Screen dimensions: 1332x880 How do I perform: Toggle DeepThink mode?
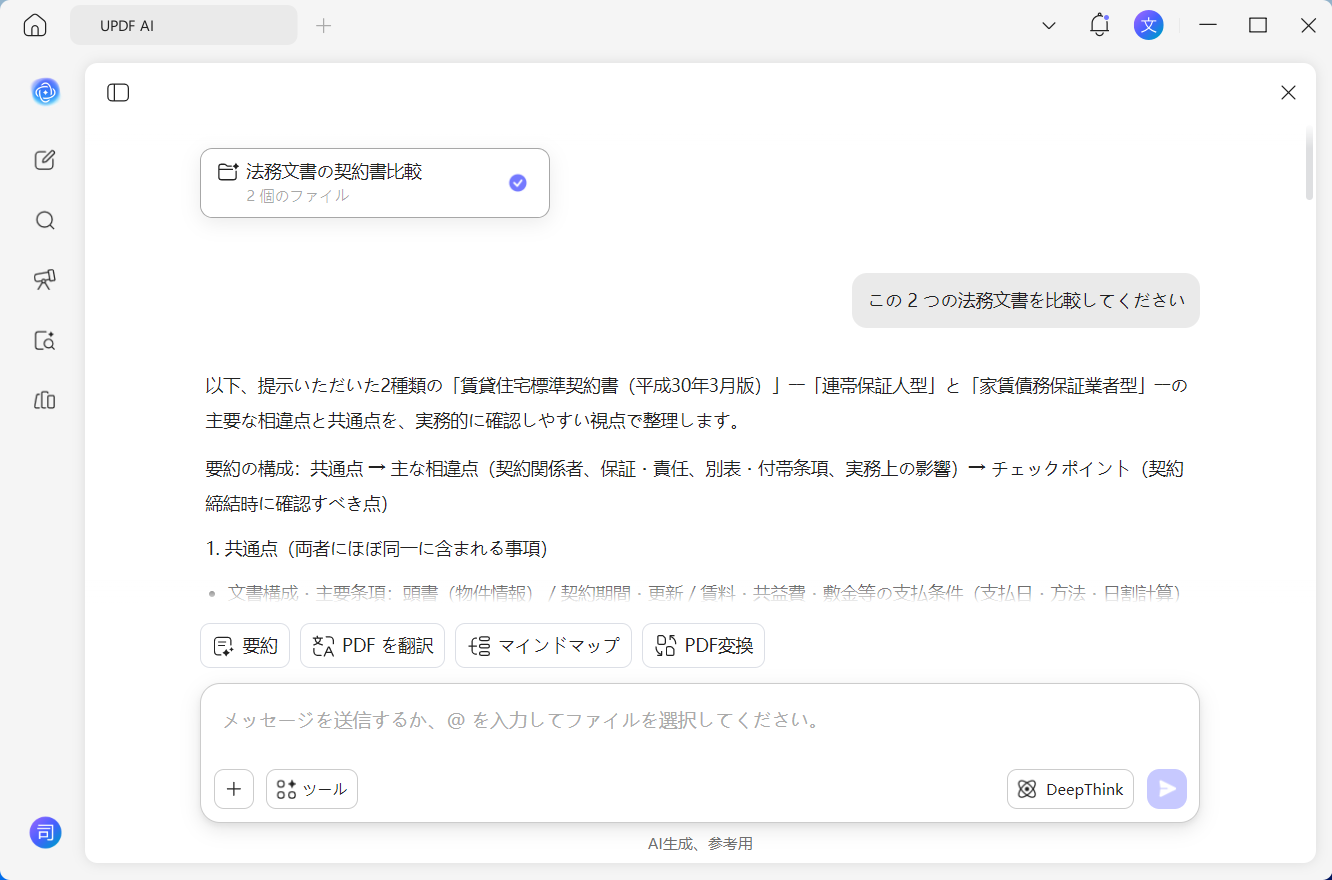1070,789
